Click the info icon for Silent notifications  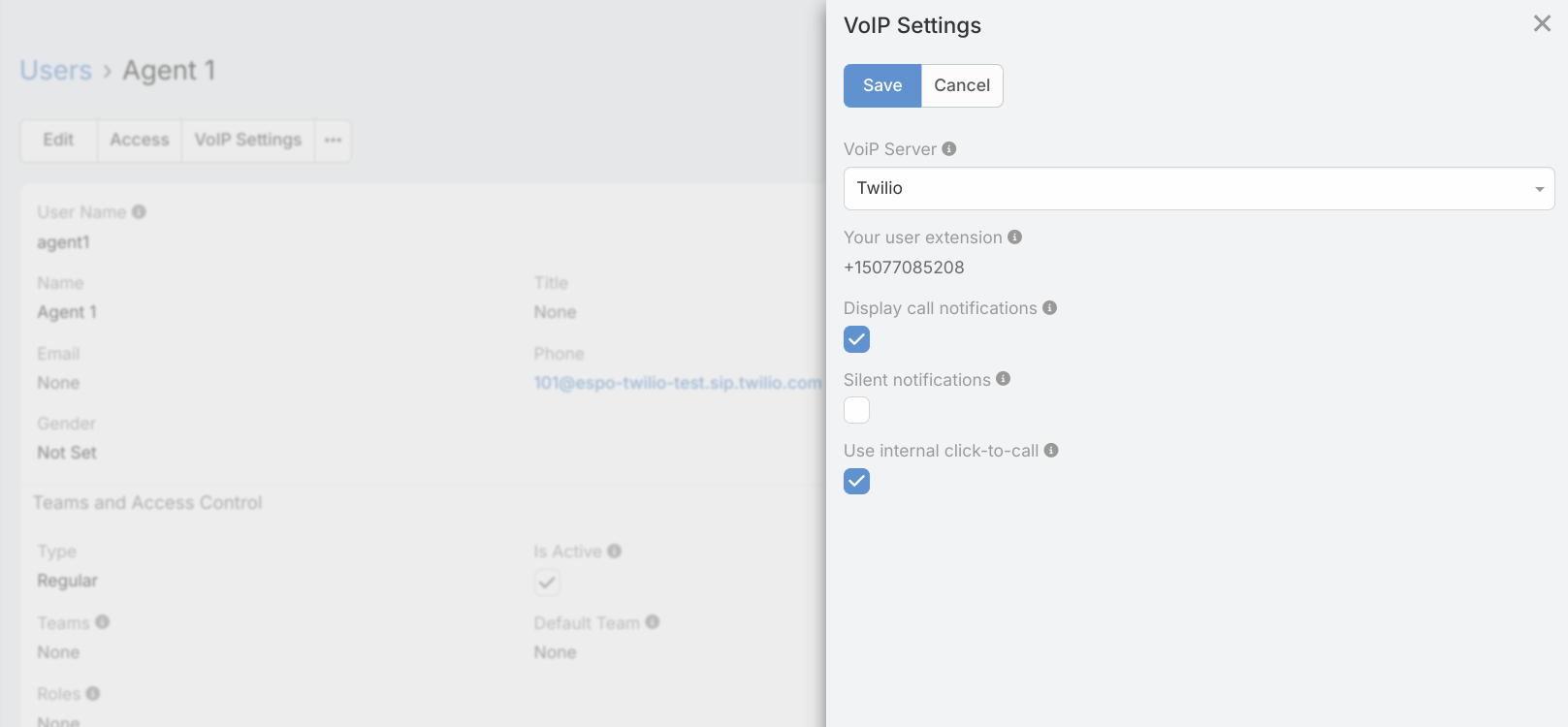(x=1004, y=379)
